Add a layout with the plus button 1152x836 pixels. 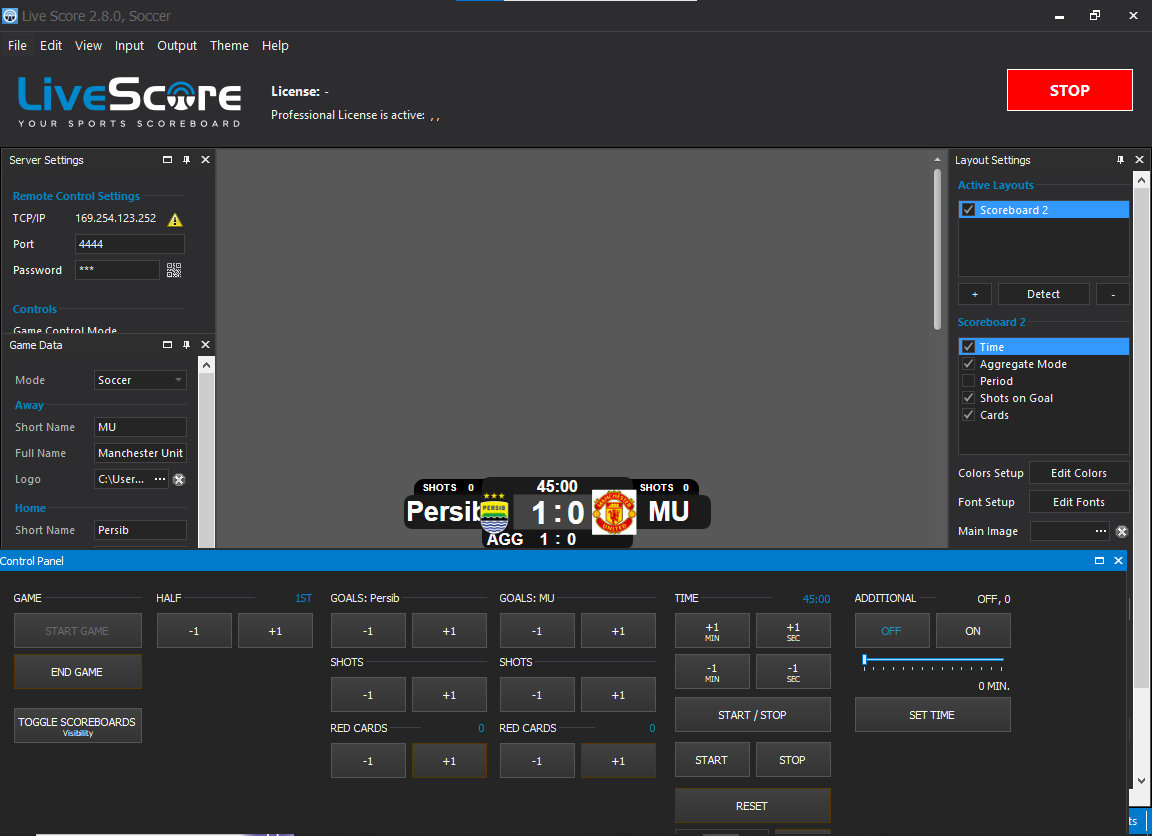(975, 294)
